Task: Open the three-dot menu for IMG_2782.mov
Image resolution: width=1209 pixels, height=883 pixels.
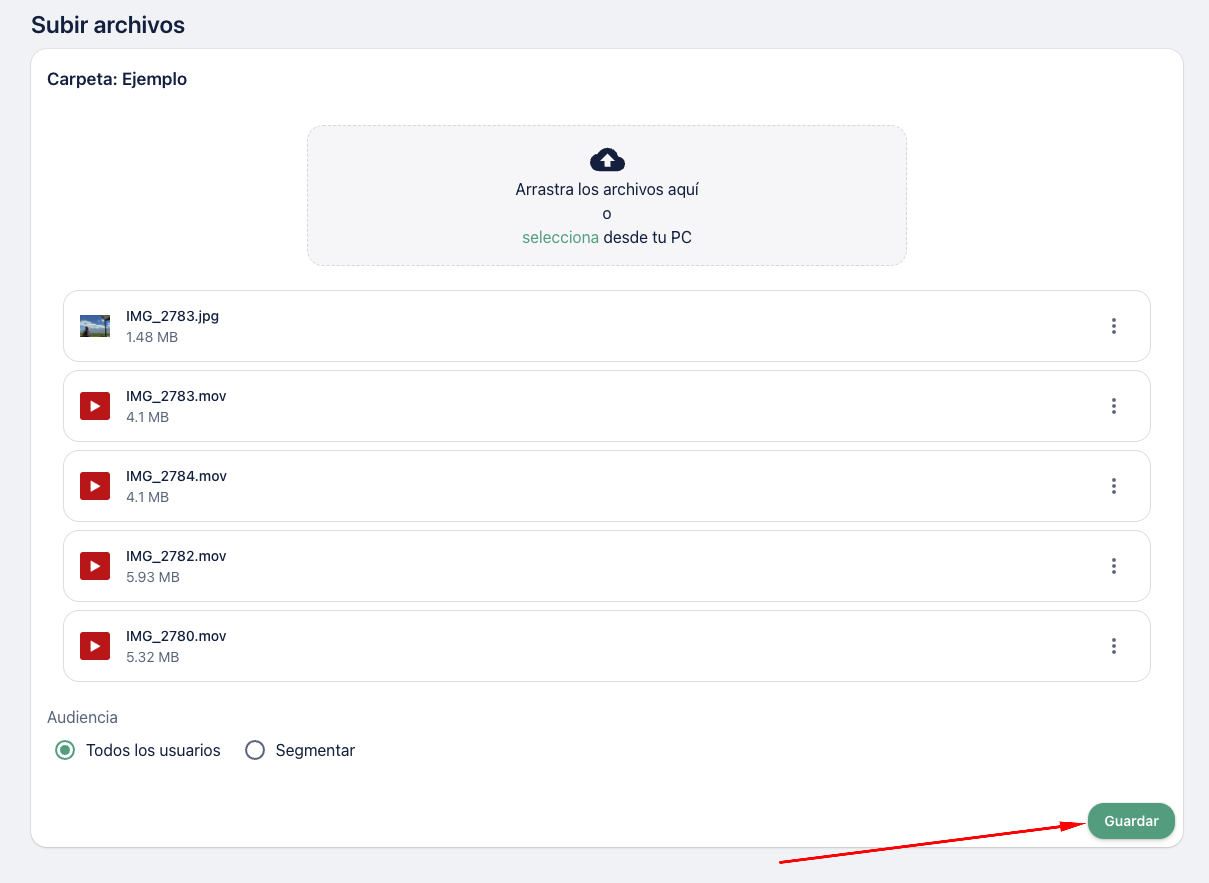Action: point(1113,566)
